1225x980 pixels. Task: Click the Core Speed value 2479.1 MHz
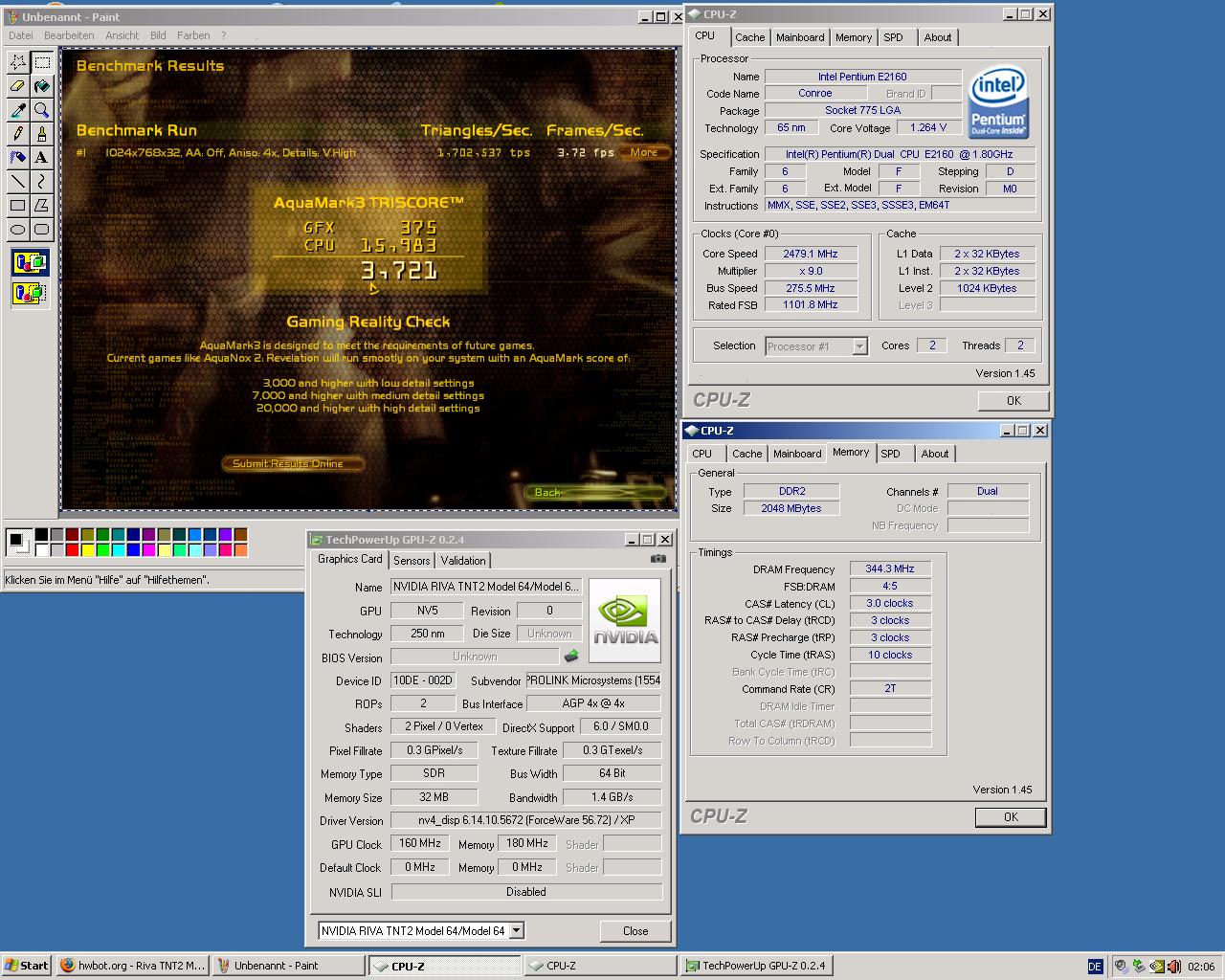[811, 254]
